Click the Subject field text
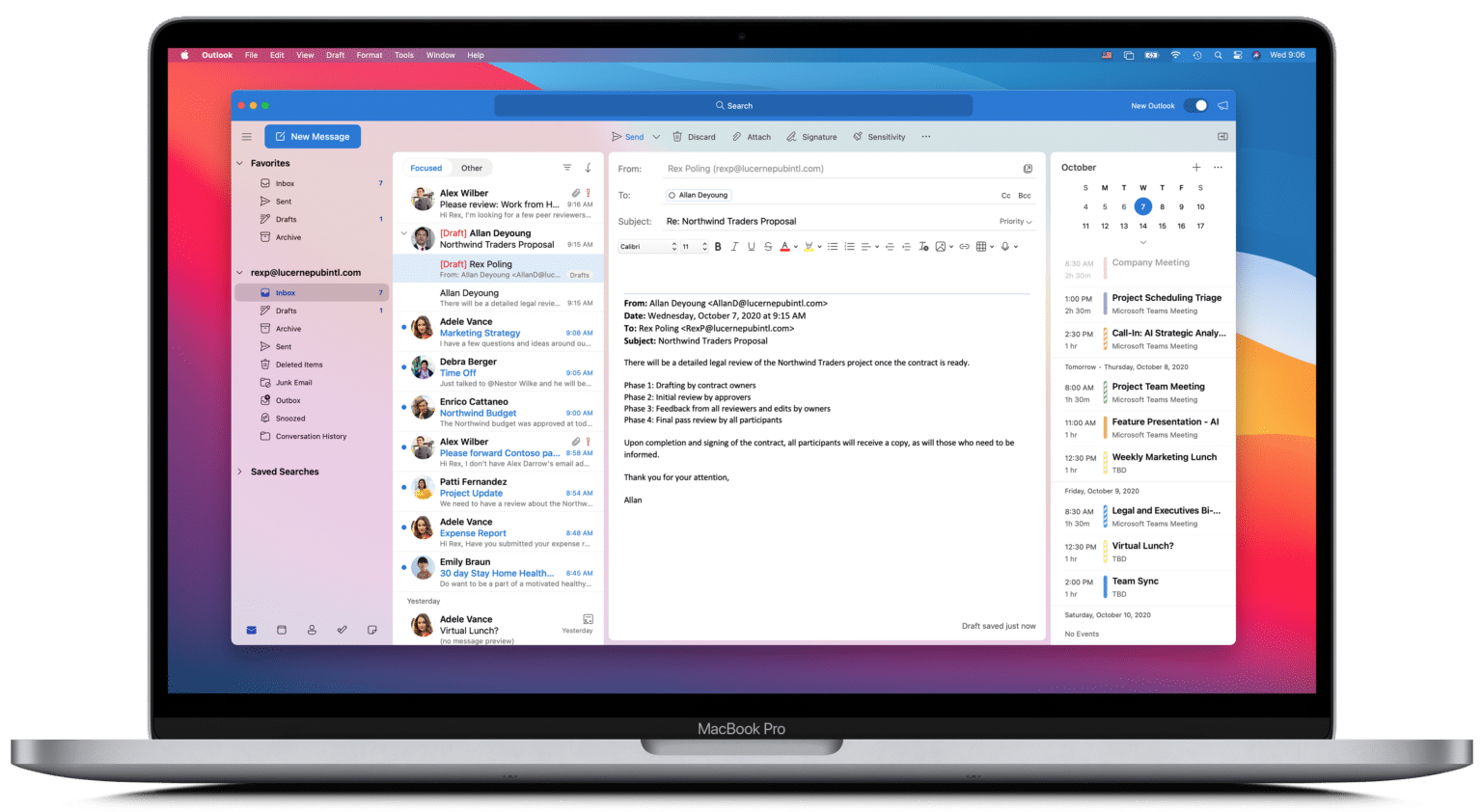This screenshot has width=1482, height=812. [x=731, y=222]
